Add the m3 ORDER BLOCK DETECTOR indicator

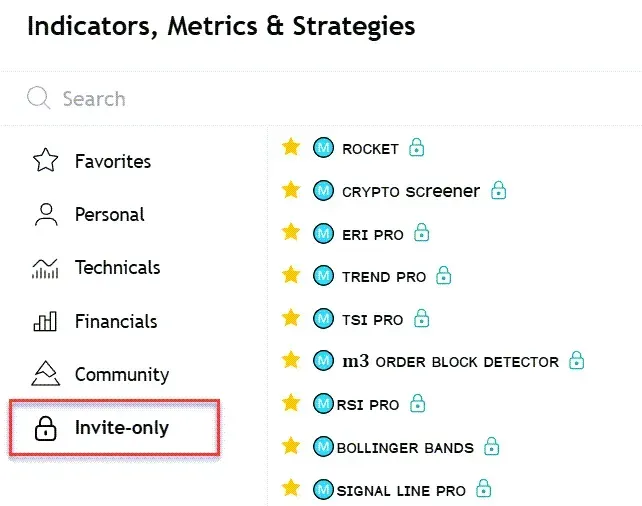[x=450, y=361]
